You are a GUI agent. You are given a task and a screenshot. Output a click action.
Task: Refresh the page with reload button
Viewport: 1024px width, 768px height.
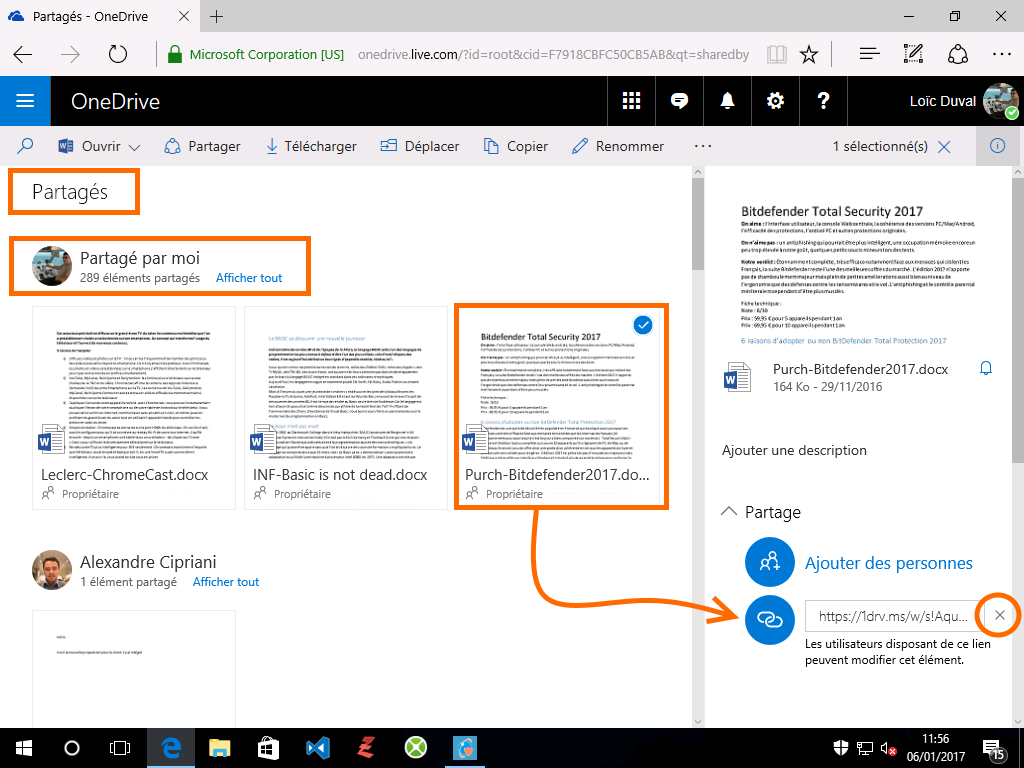click(118, 55)
